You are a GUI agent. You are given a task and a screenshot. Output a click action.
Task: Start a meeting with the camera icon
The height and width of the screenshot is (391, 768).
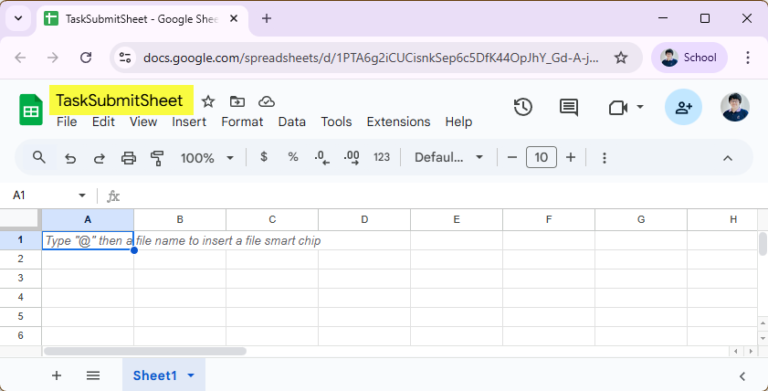[618, 107]
